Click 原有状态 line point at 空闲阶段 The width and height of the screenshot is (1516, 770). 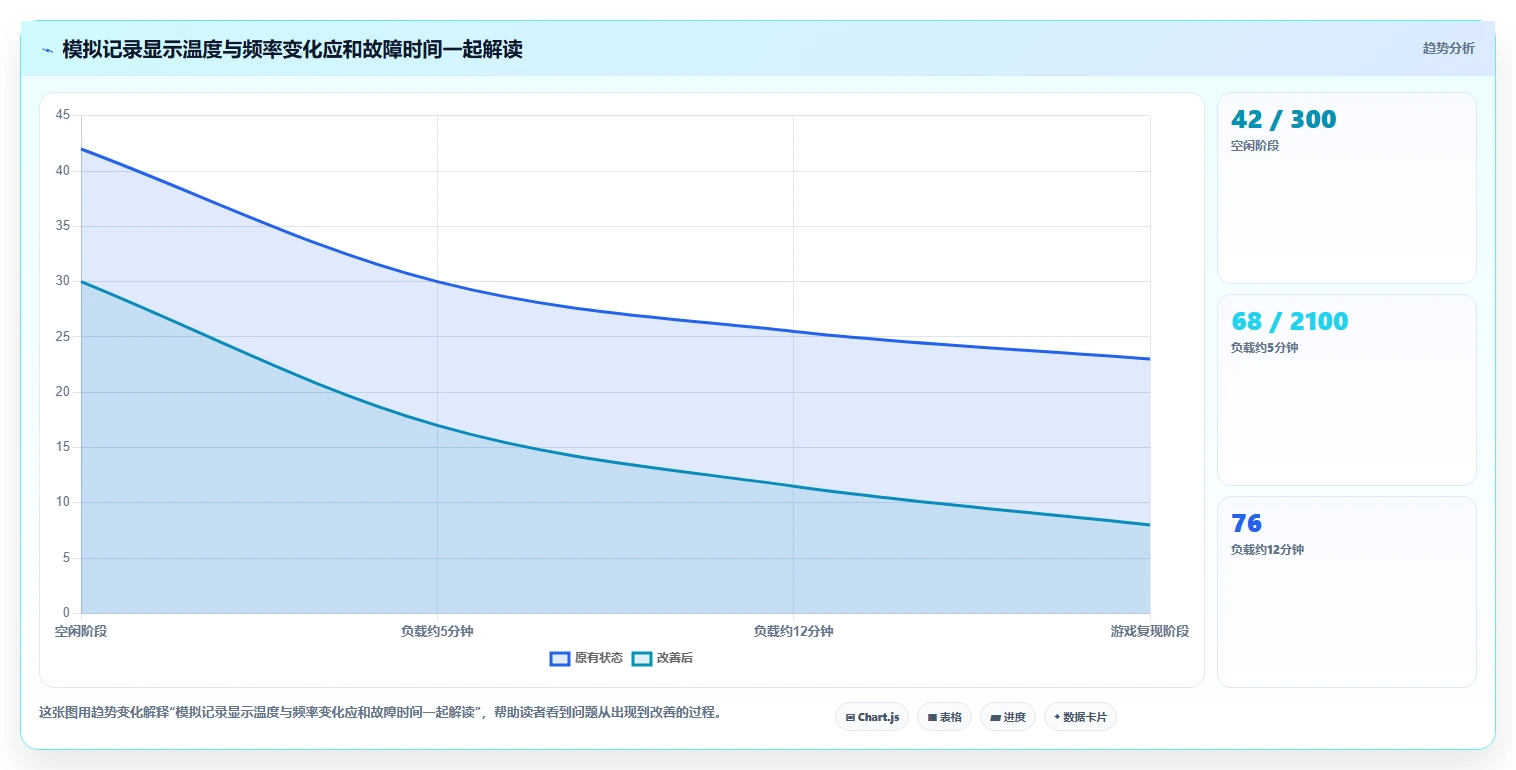click(x=81, y=149)
